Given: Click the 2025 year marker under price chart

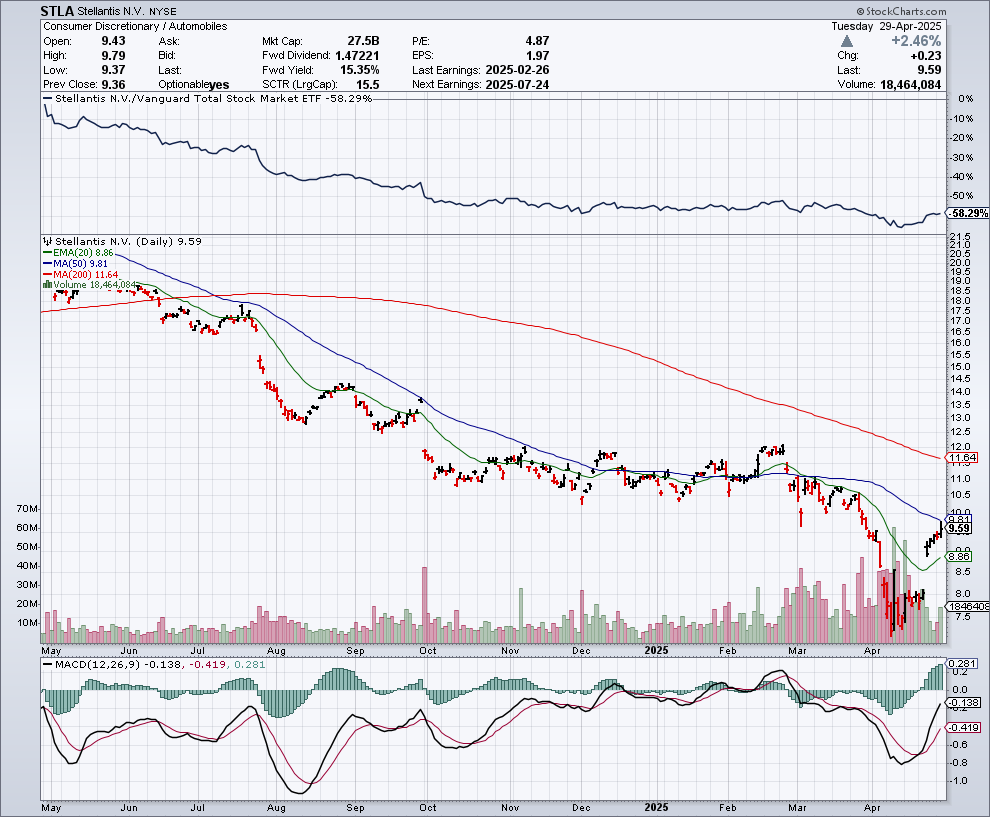Looking at the screenshot, I should coord(657,650).
